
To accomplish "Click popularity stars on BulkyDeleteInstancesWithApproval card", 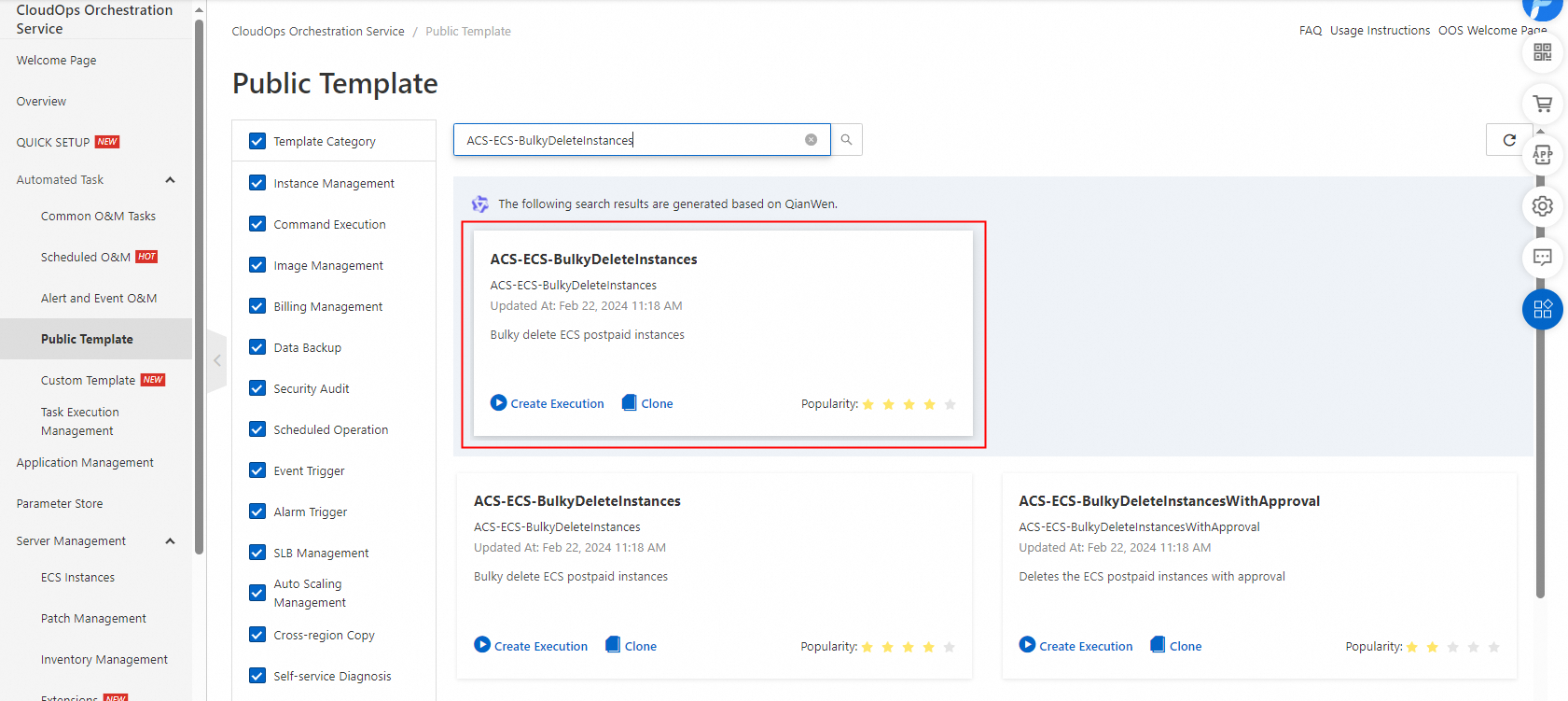I will click(x=1452, y=647).
